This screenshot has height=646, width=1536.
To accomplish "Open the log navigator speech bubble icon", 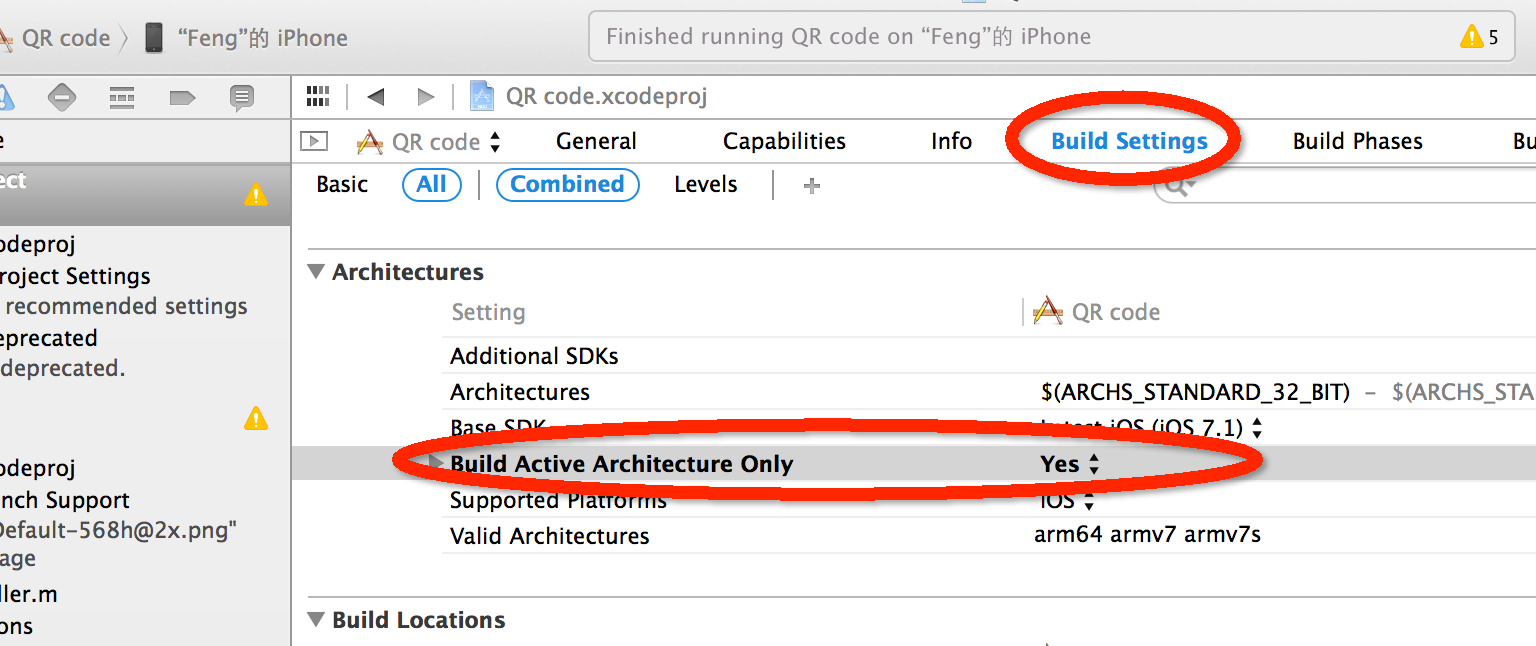I will coord(241,97).
